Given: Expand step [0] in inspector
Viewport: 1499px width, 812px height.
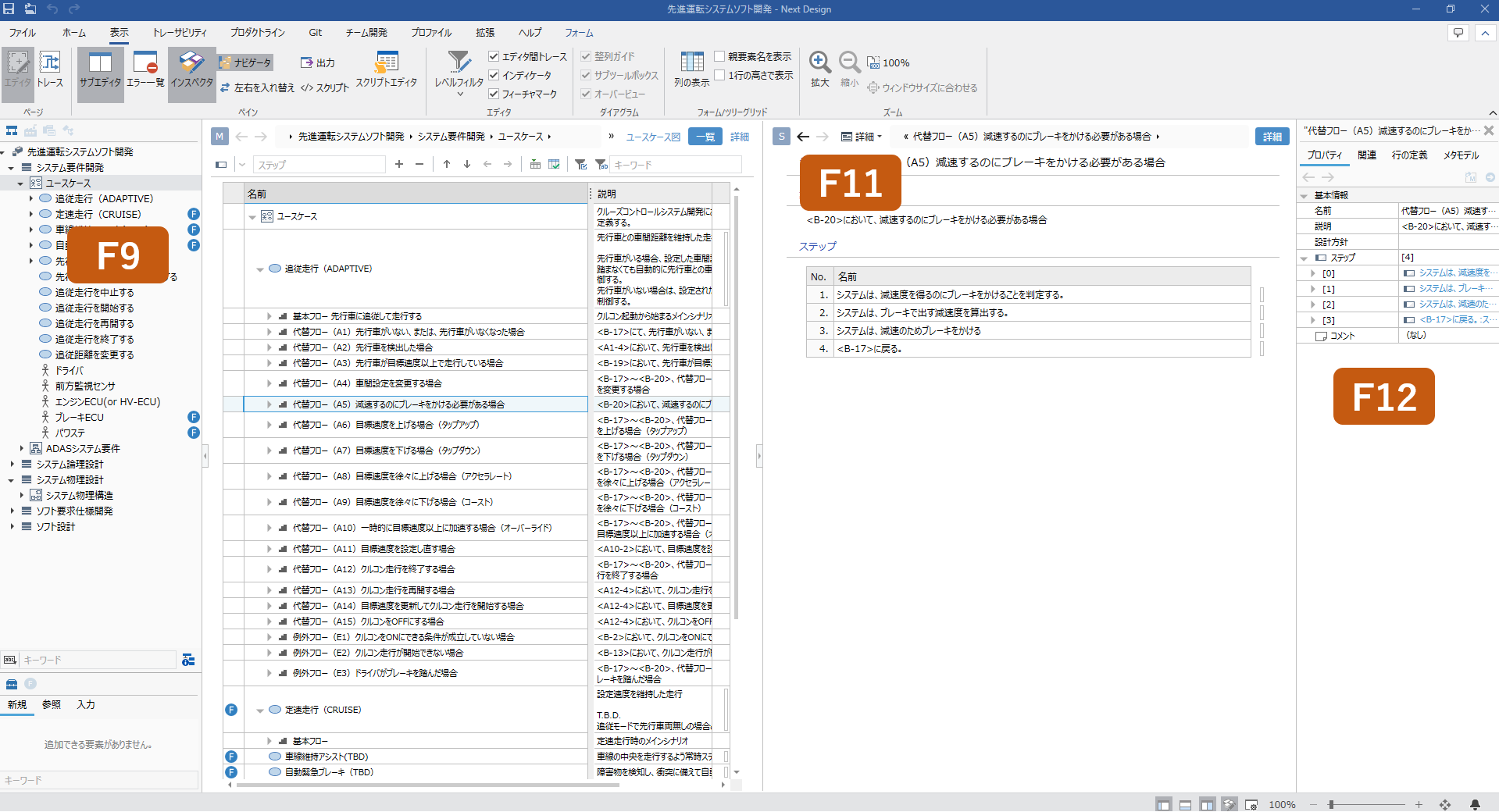Looking at the screenshot, I should [x=1313, y=273].
